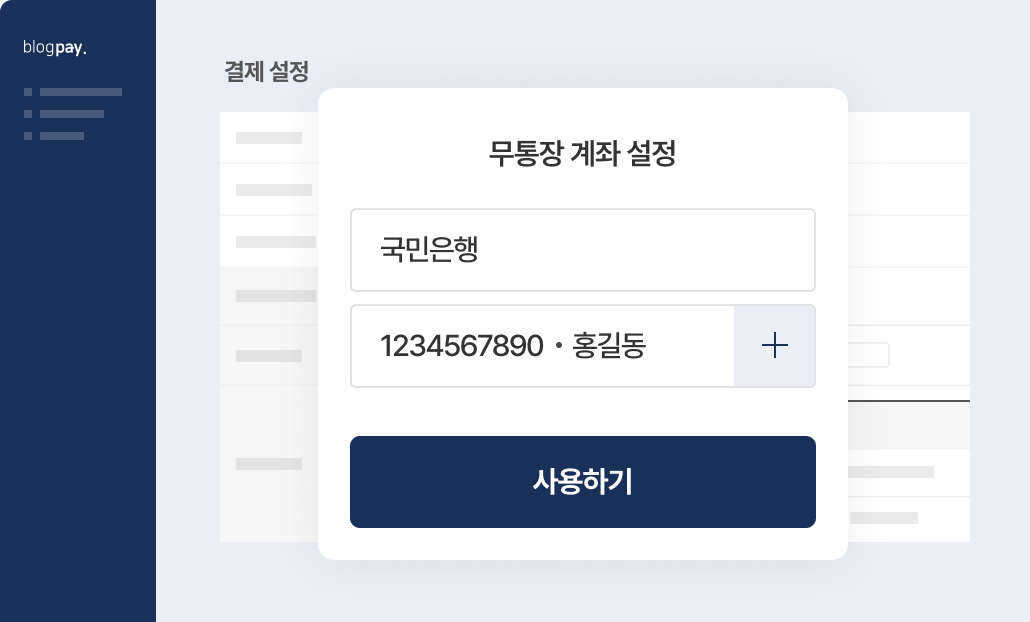Click the highlighted fourth settings row
Screen dimensions: 1030x622
coord(269,296)
